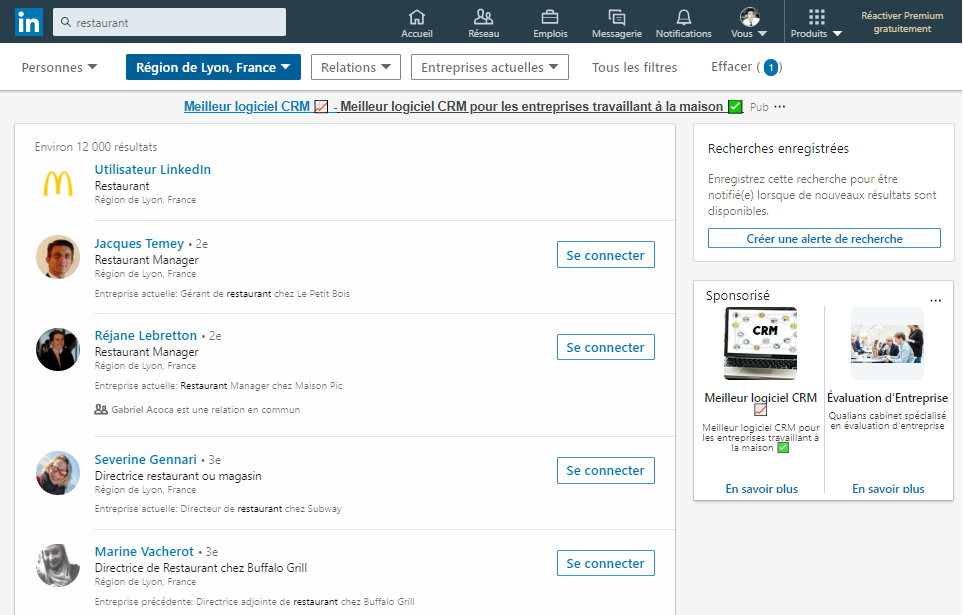
Task: Click Se connecter for Réjane Lebretton
Action: (606, 347)
